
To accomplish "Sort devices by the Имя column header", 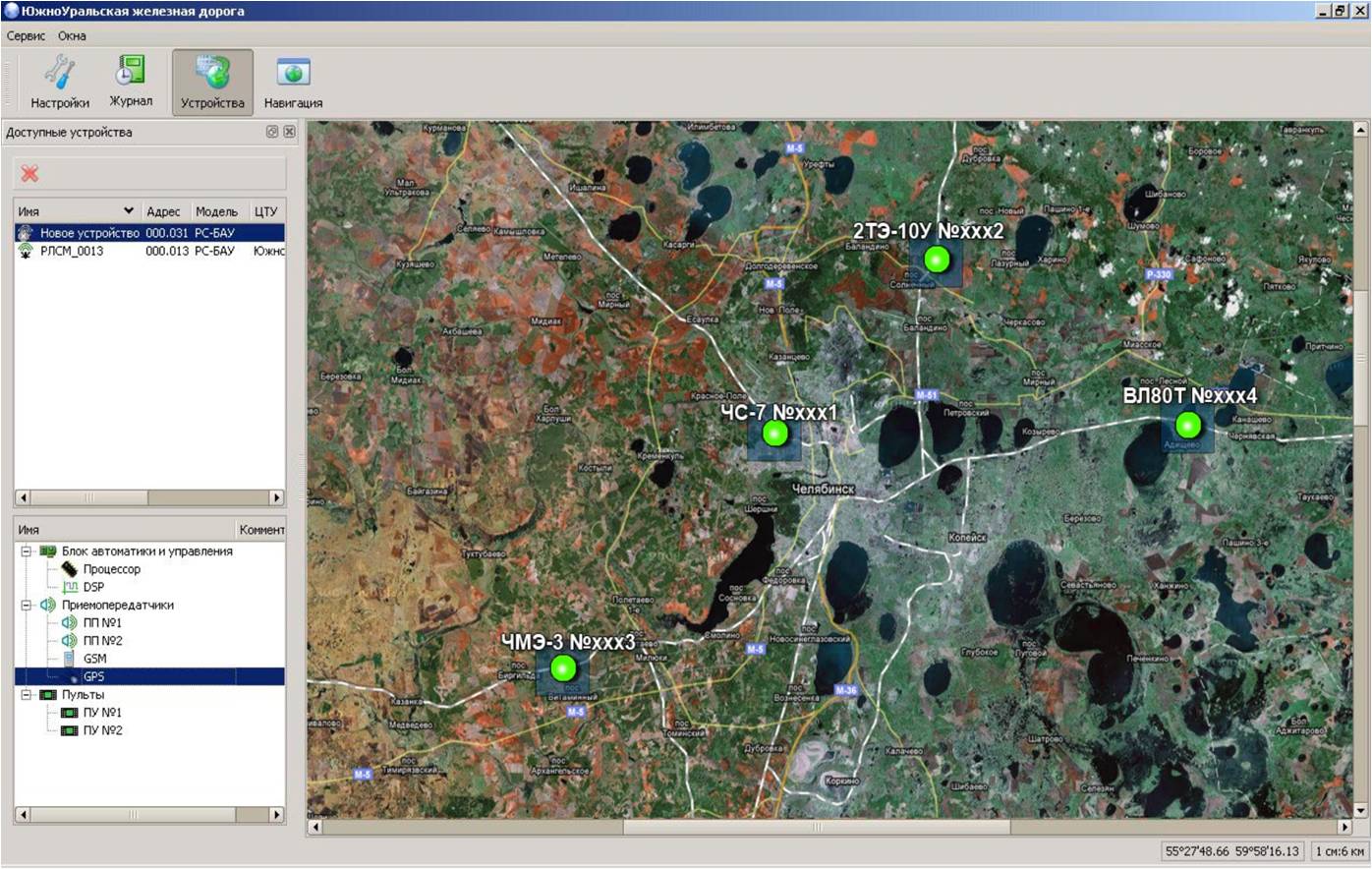I will 76,211.
